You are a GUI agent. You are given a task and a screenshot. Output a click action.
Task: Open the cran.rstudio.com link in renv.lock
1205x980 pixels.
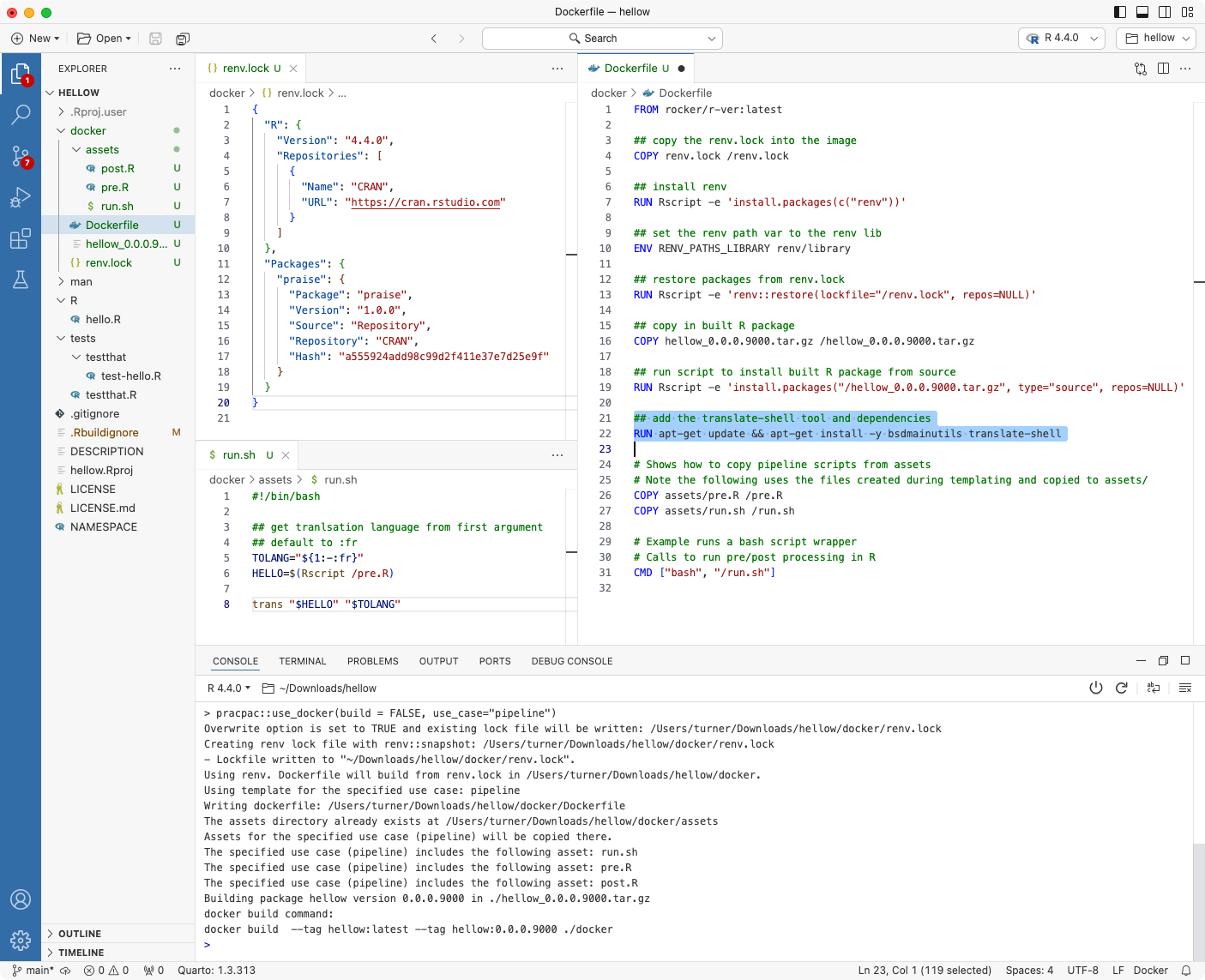coord(428,202)
